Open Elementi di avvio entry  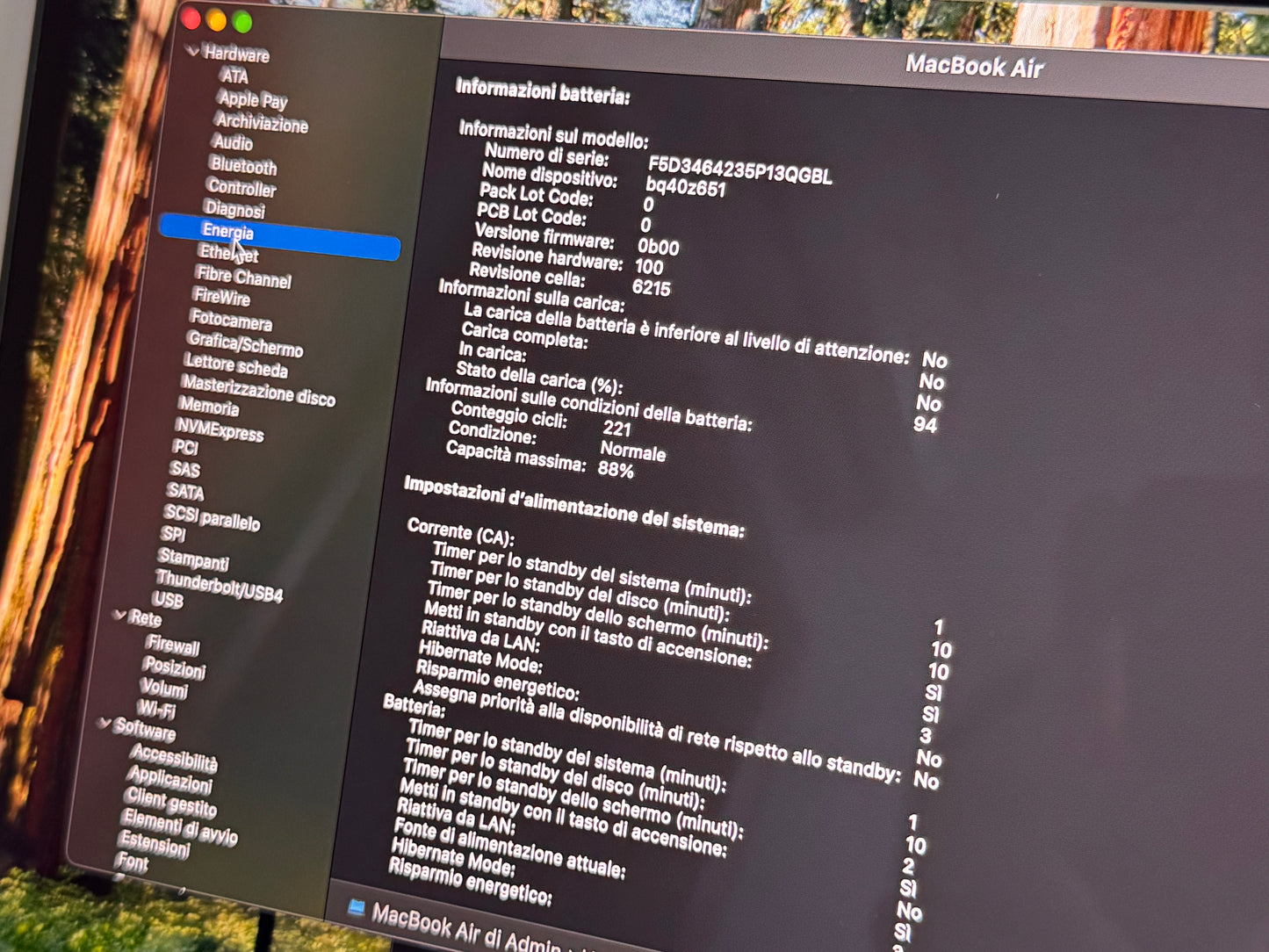point(180,826)
